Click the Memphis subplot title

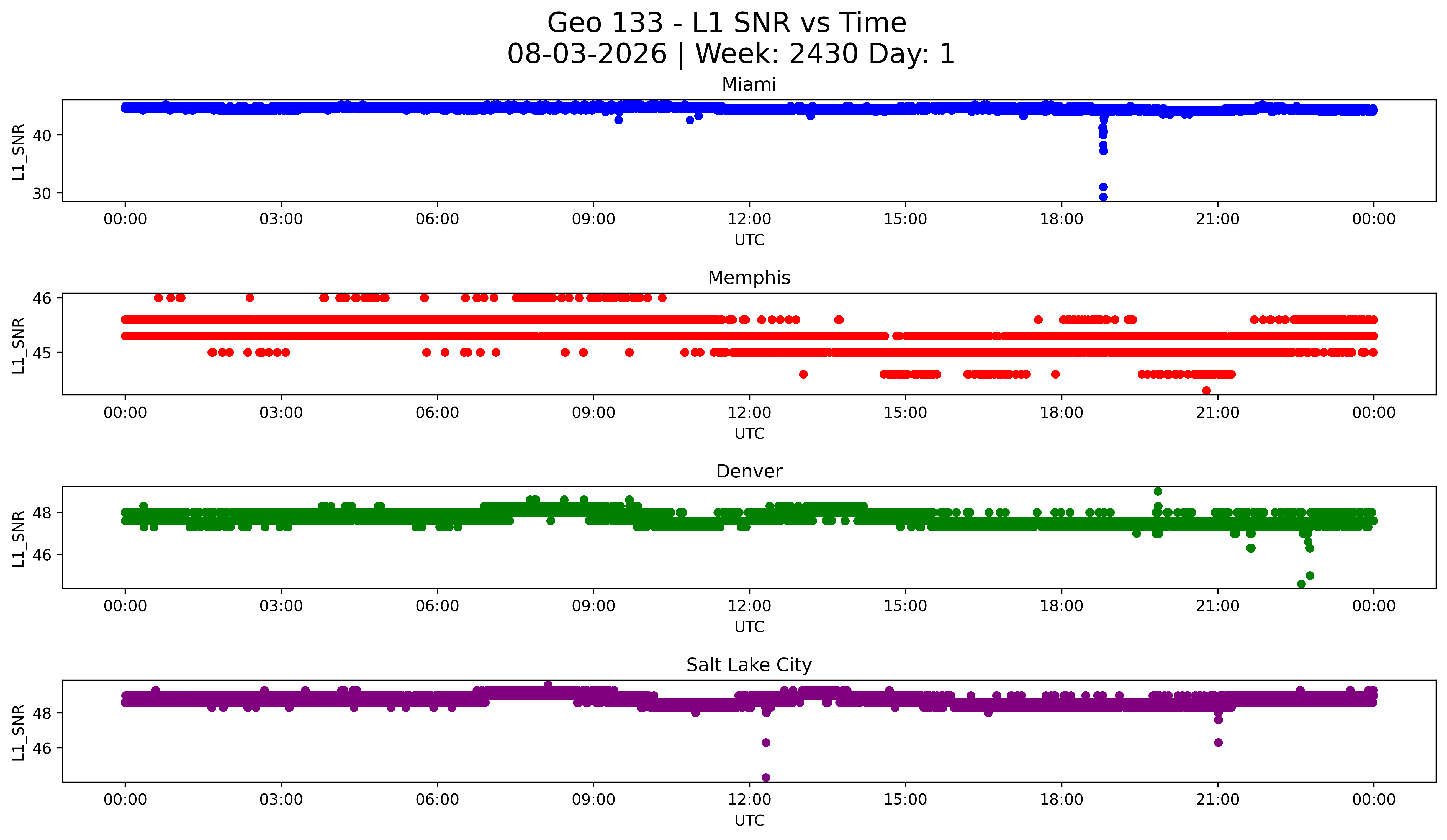click(x=749, y=278)
